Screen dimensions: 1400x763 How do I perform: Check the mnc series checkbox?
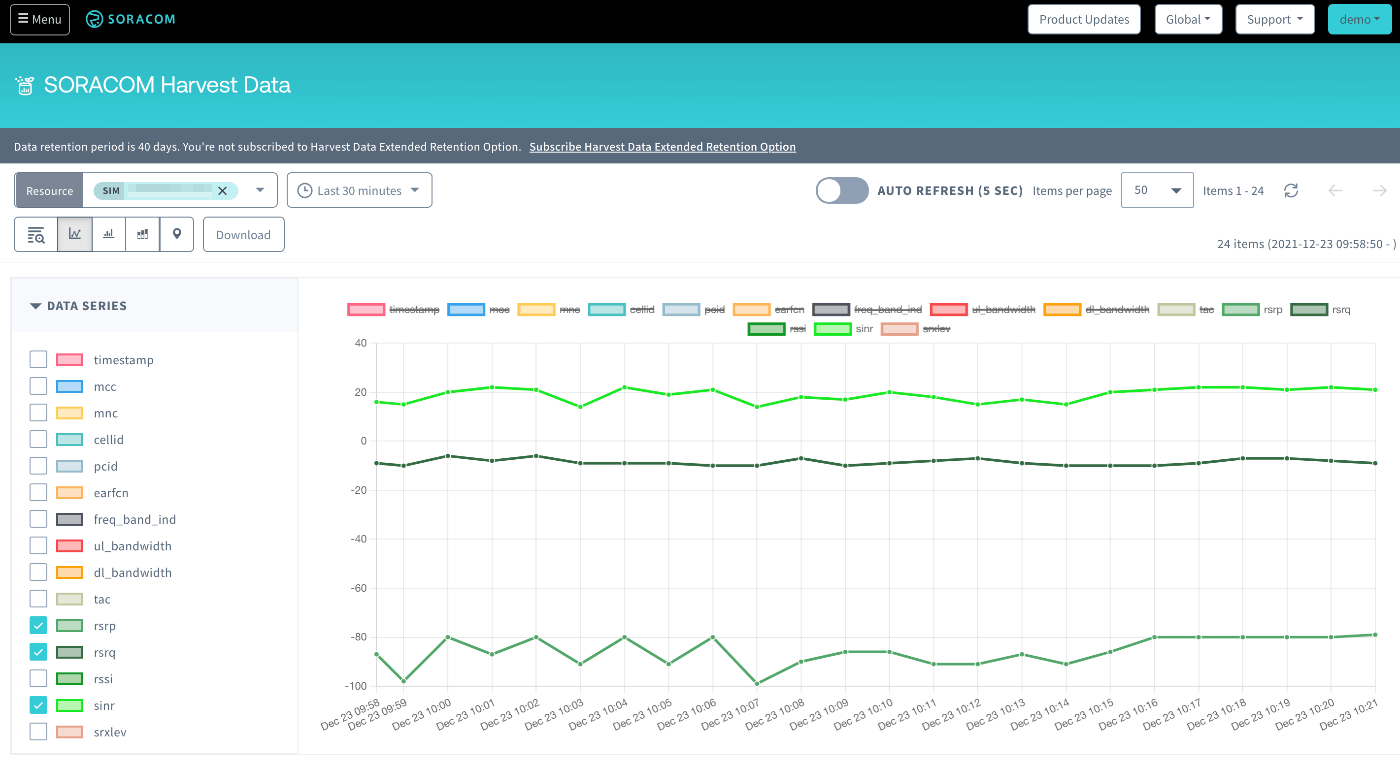tap(38, 412)
